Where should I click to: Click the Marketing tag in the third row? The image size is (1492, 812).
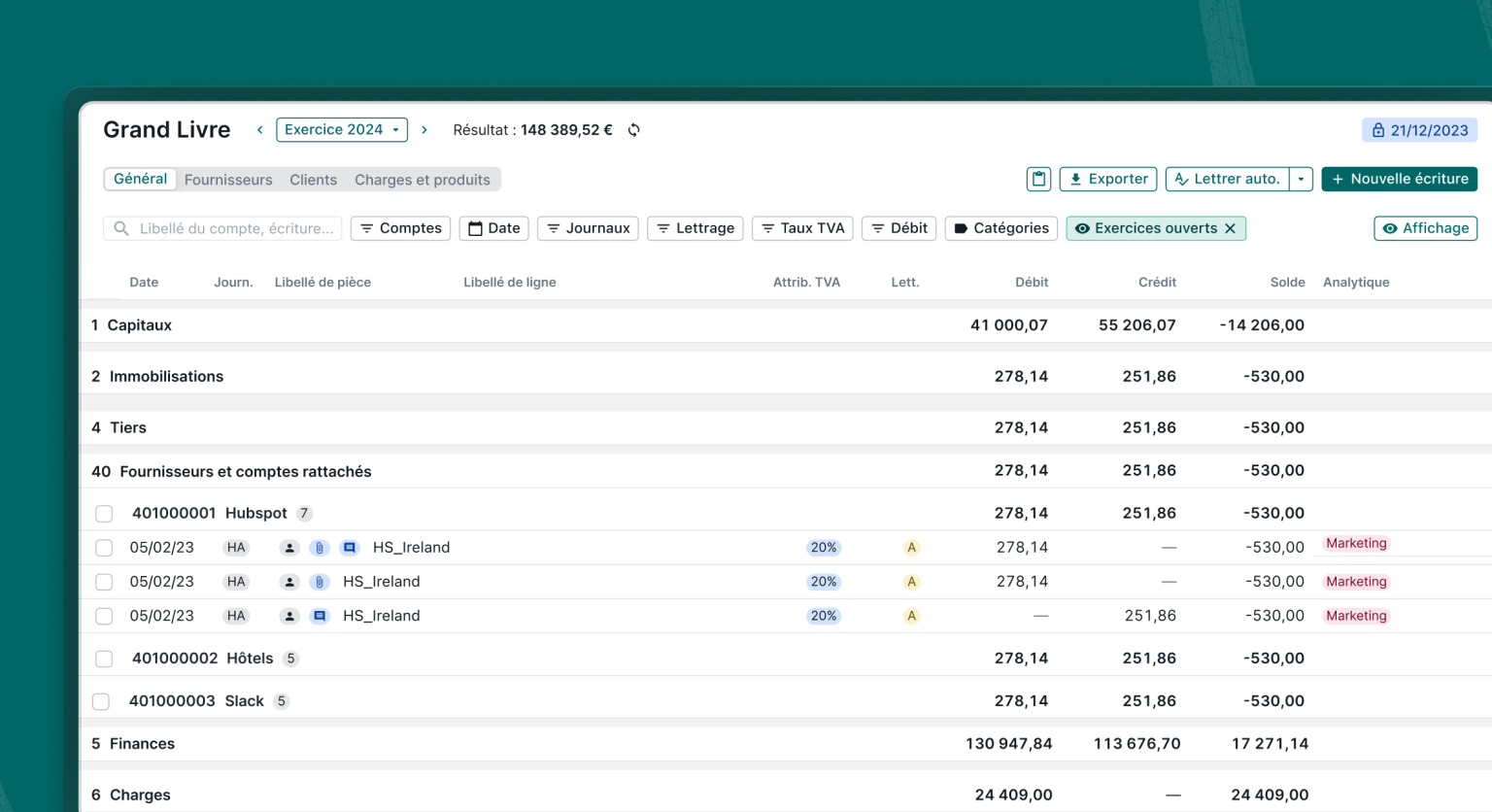pos(1356,616)
